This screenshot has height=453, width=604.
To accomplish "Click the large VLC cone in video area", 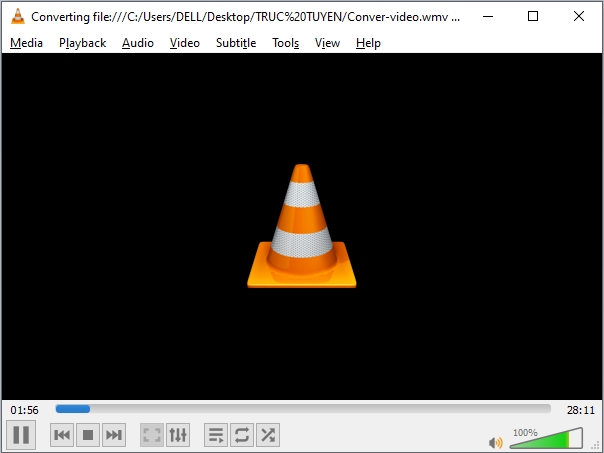I will [302, 226].
